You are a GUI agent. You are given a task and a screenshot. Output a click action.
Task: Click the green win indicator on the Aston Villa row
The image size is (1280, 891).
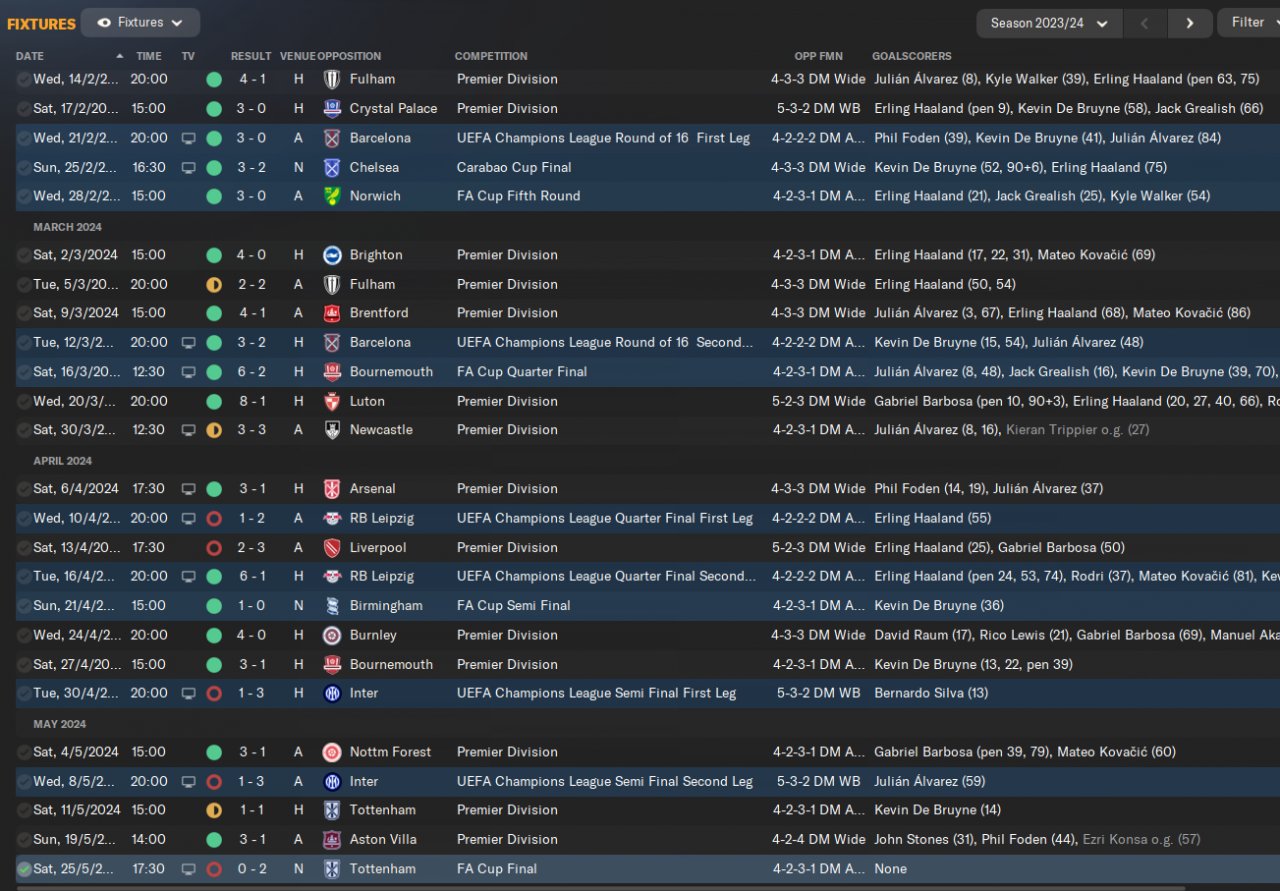click(x=214, y=840)
